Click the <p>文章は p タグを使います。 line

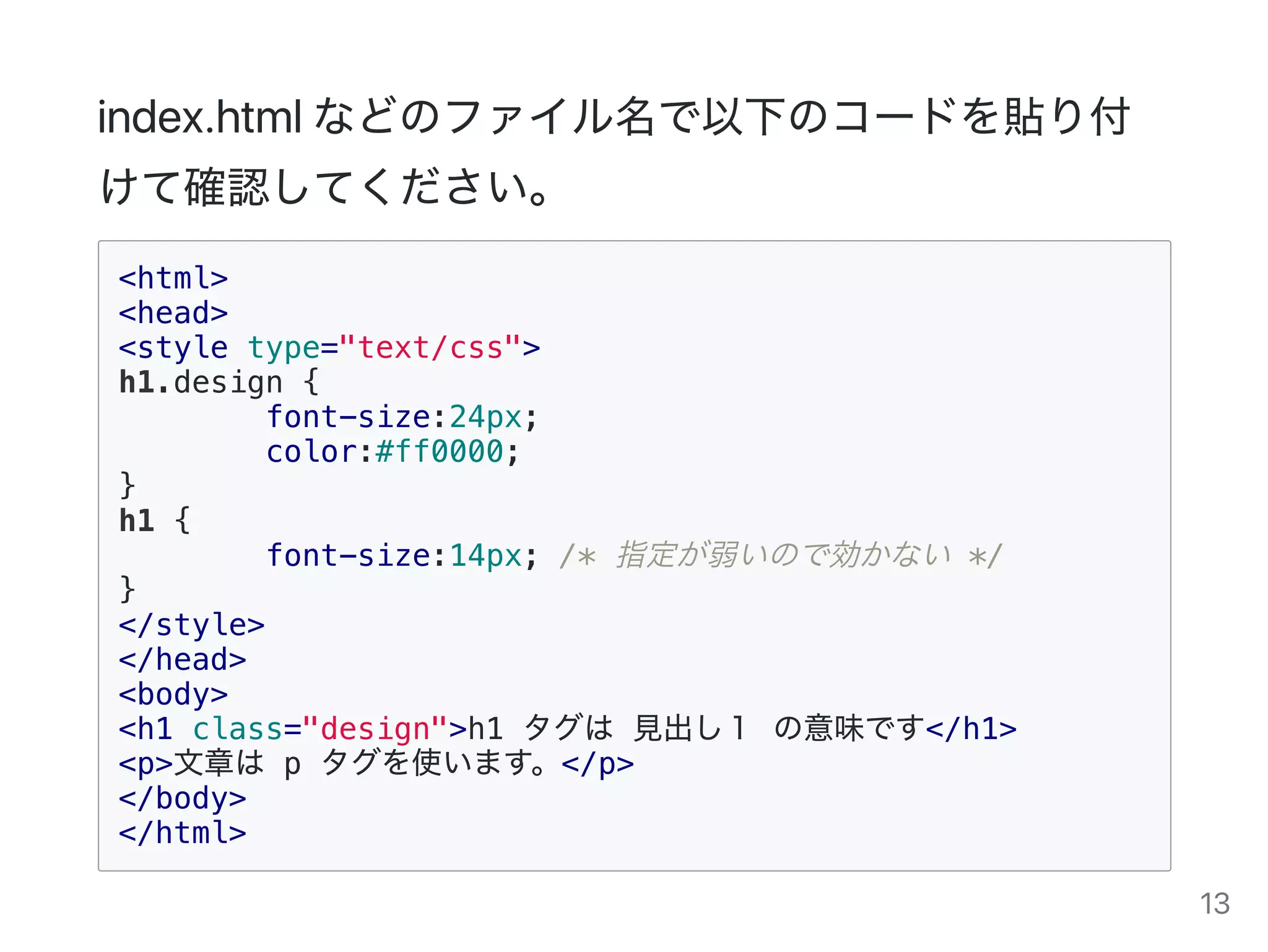pos(376,763)
